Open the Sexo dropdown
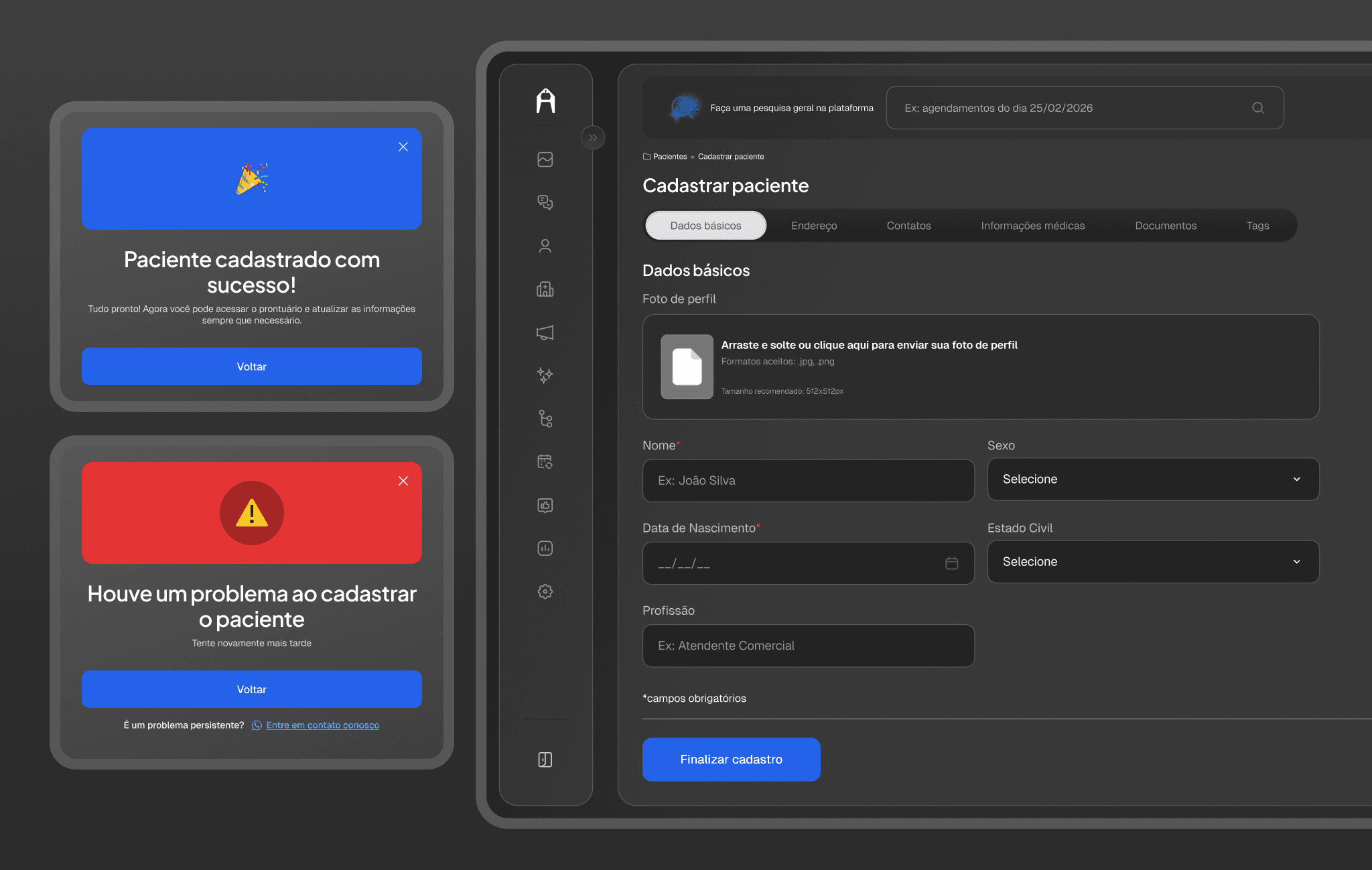1372x870 pixels. 1153,480
